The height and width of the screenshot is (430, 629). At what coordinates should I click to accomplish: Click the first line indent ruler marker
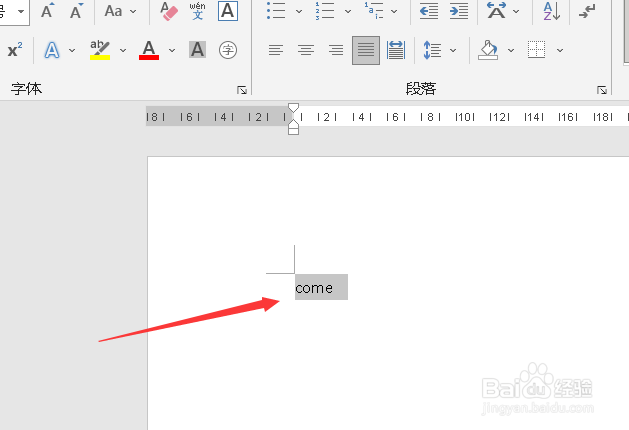[294, 108]
